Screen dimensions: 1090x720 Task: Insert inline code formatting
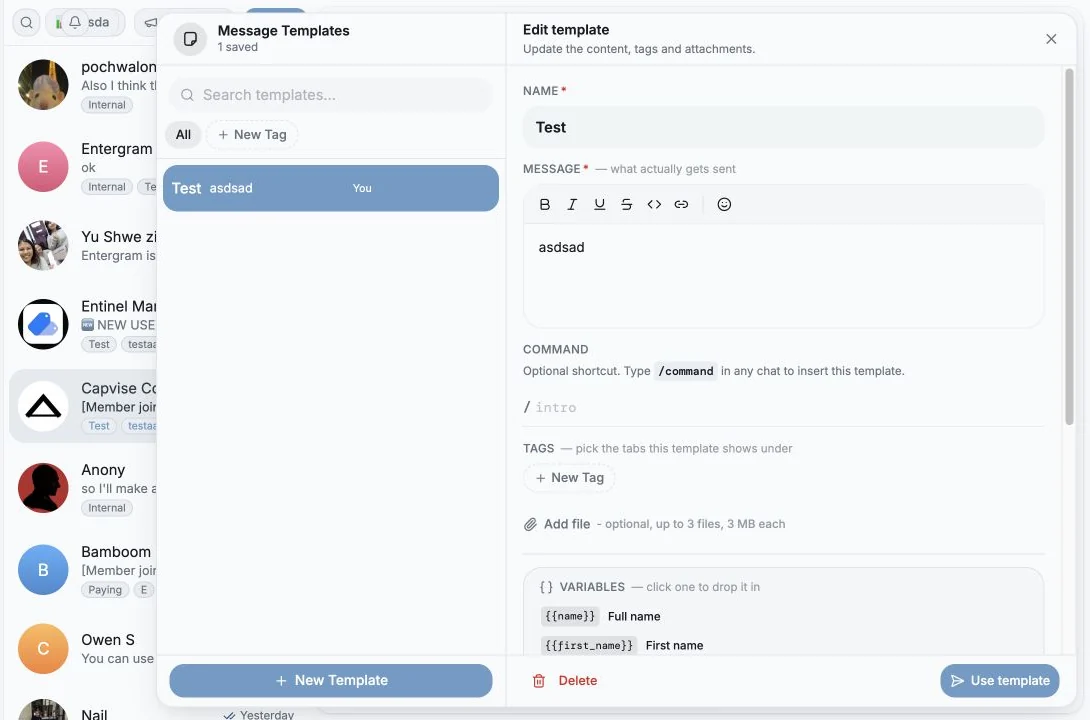coord(654,204)
